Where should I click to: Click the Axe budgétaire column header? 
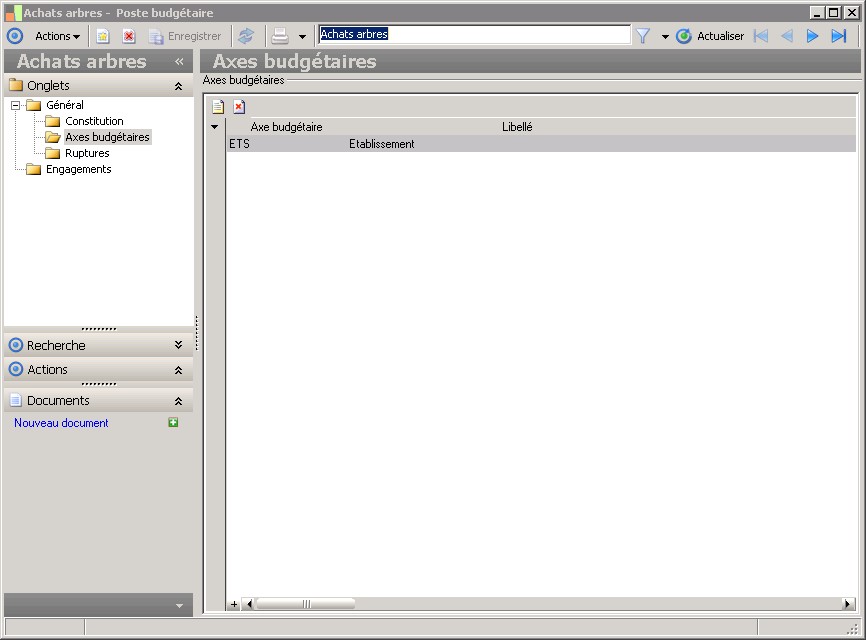click(286, 127)
